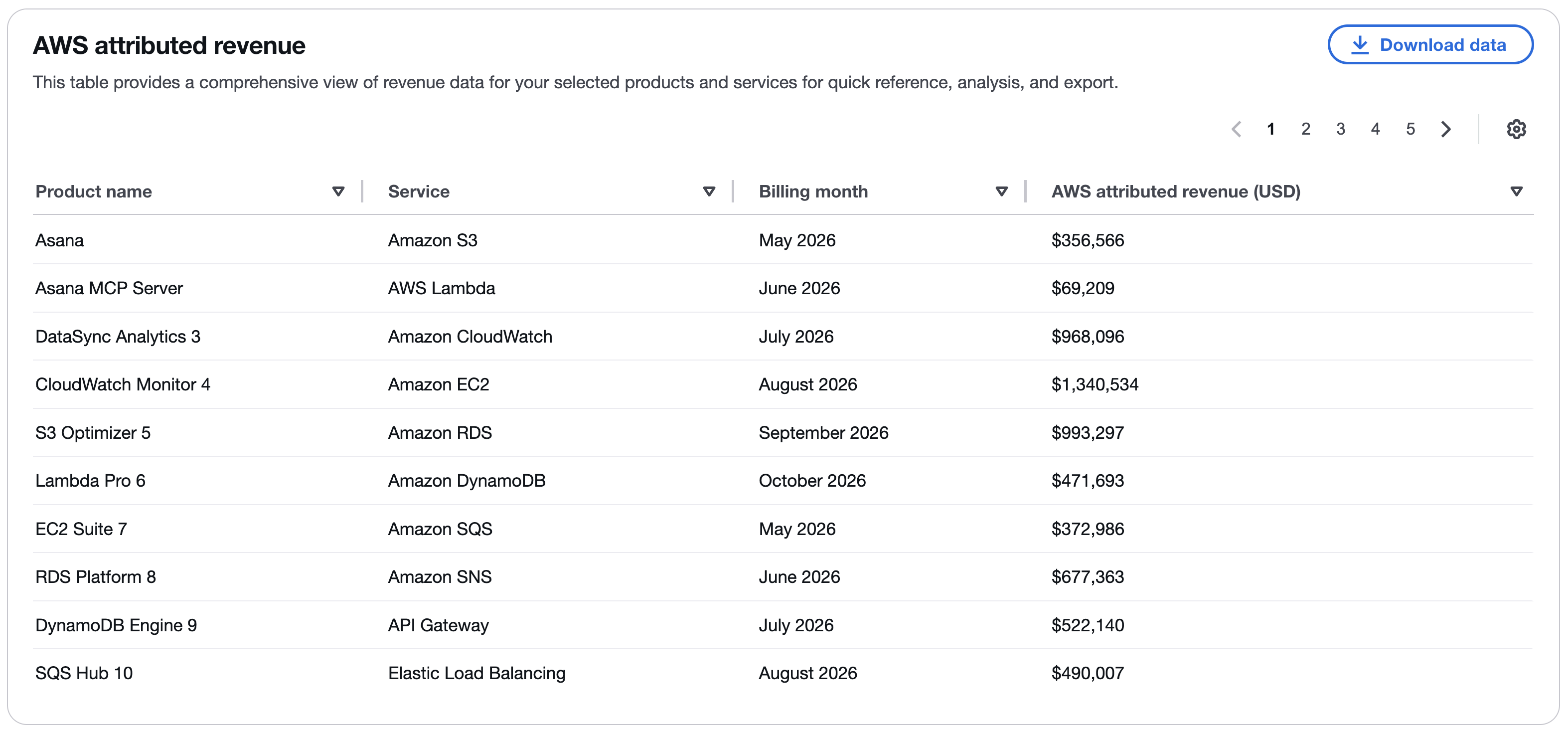Click the $677,363 revenue value
Viewport: 1568px width, 737px height.
[x=1088, y=577]
